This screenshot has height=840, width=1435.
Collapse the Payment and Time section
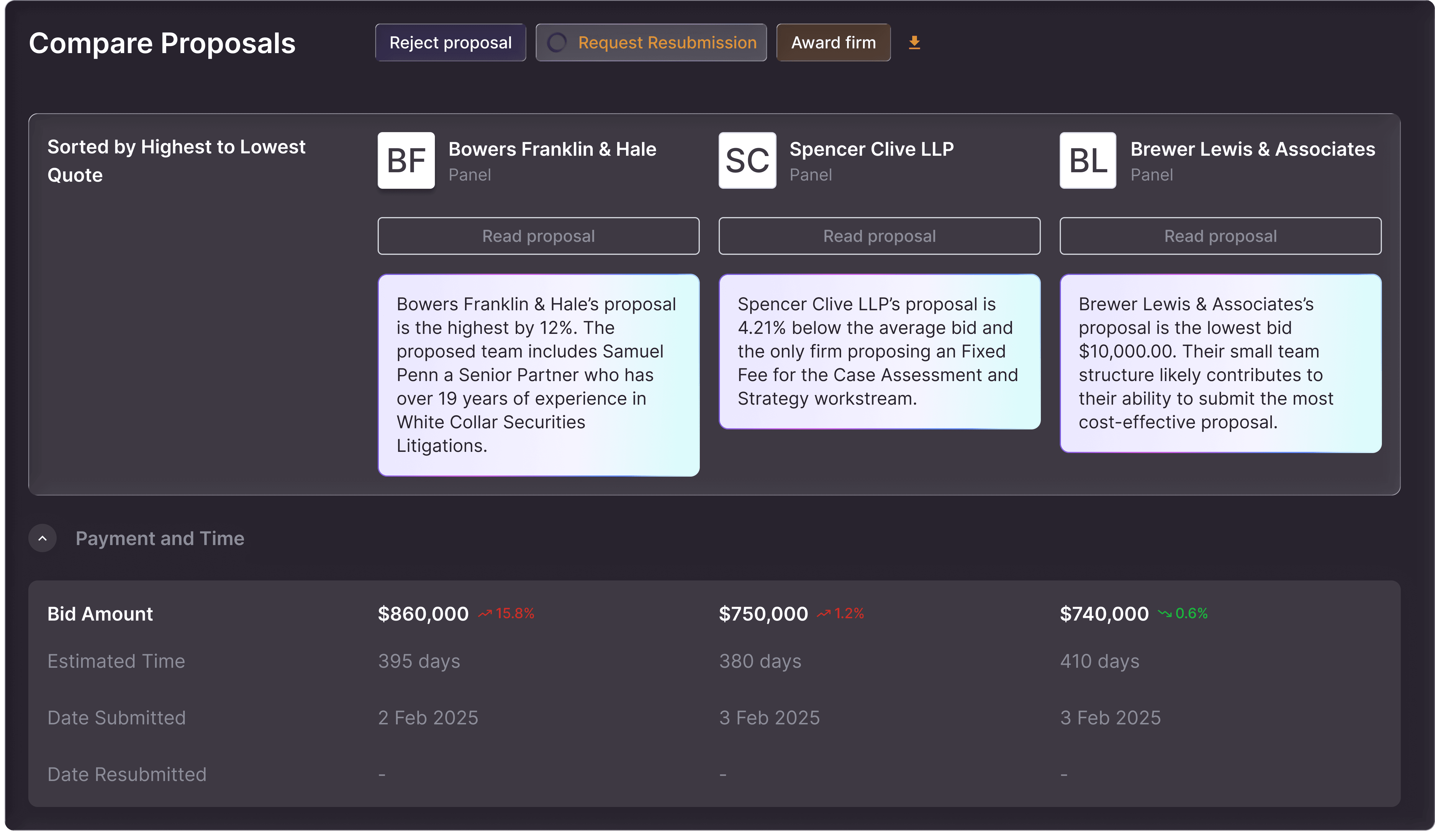[x=43, y=538]
